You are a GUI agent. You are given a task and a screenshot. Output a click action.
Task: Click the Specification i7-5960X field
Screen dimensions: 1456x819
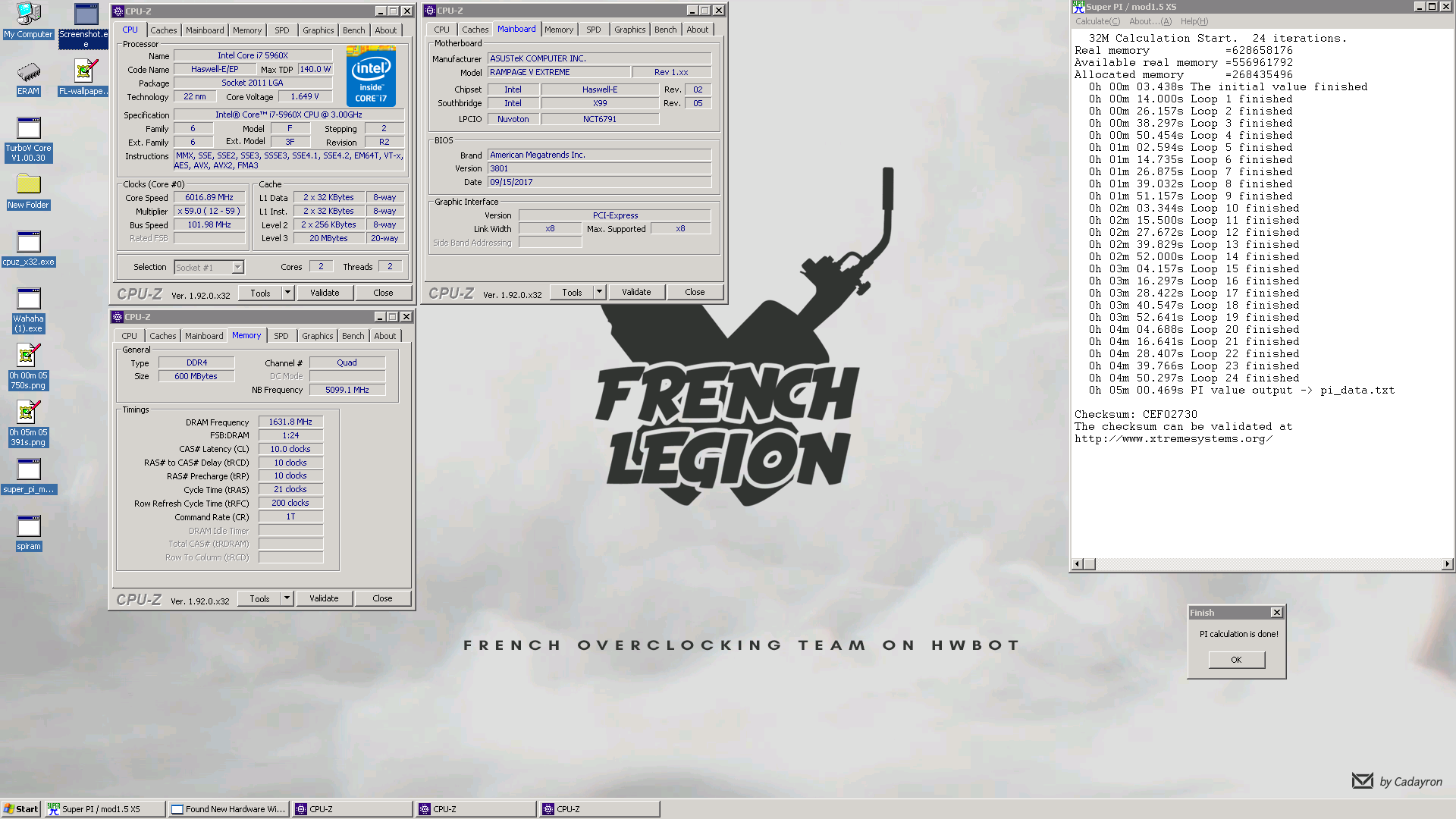[289, 115]
